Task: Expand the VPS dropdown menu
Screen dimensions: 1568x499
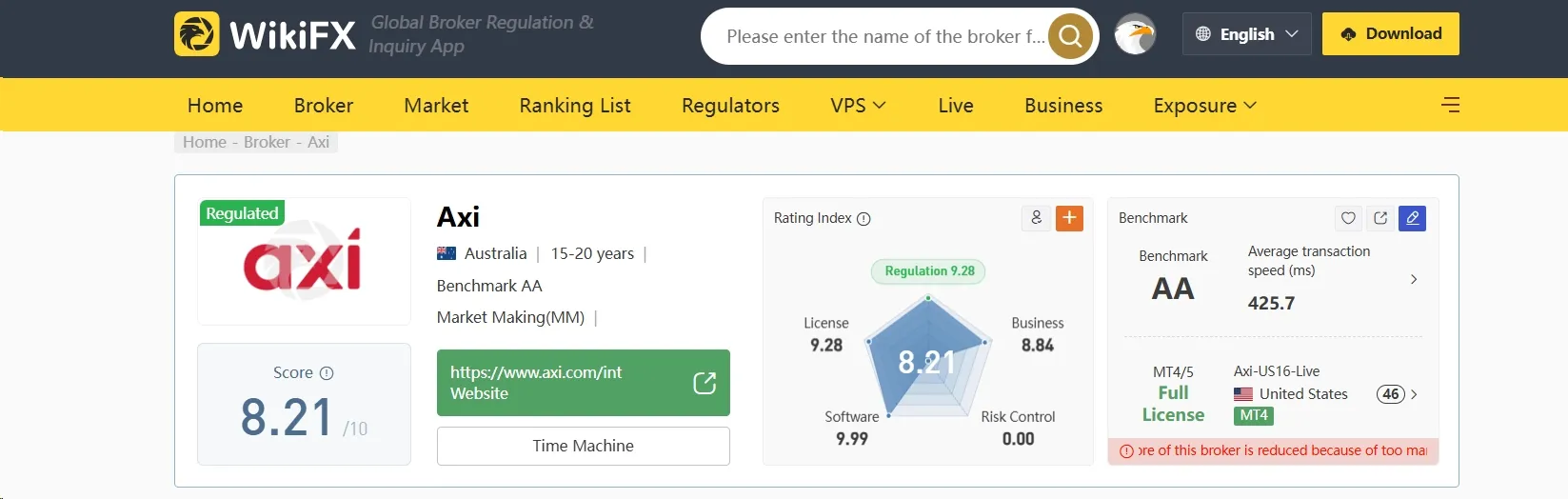Action: [858, 106]
